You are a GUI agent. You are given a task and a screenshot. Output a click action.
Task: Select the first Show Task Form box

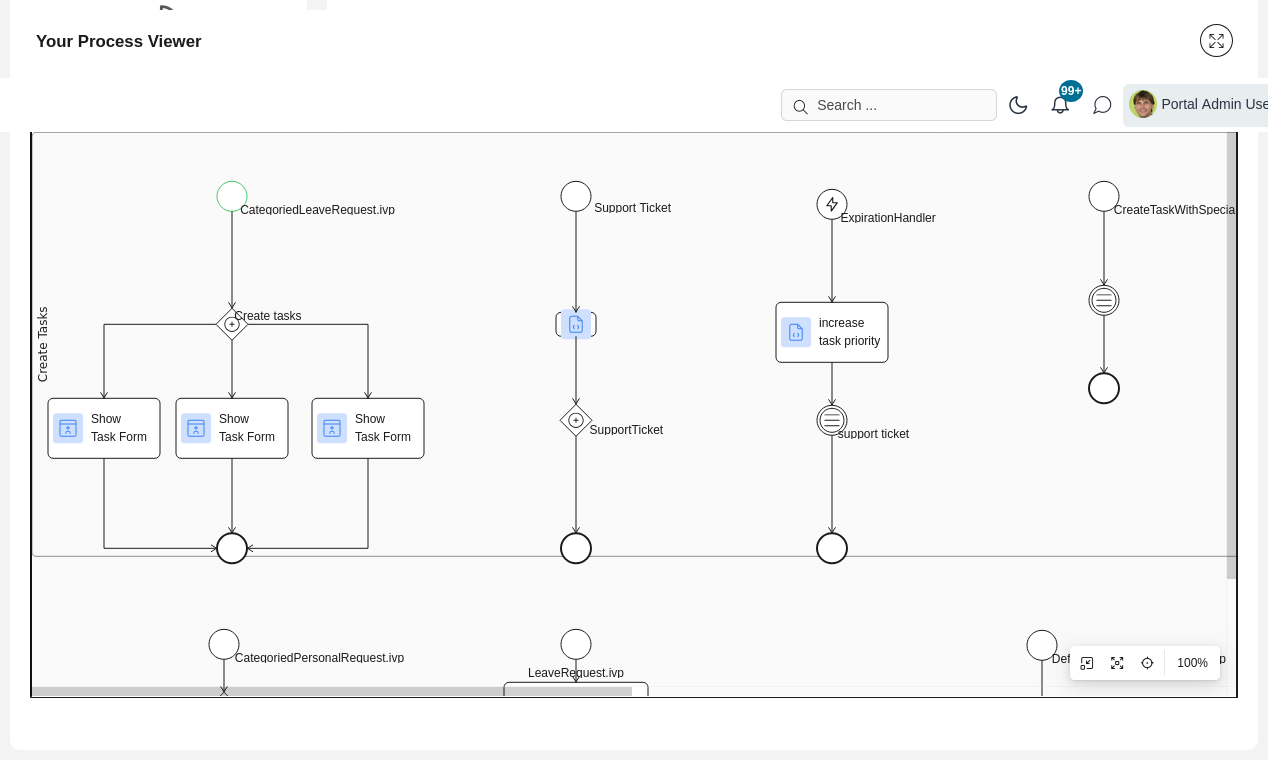(104, 428)
